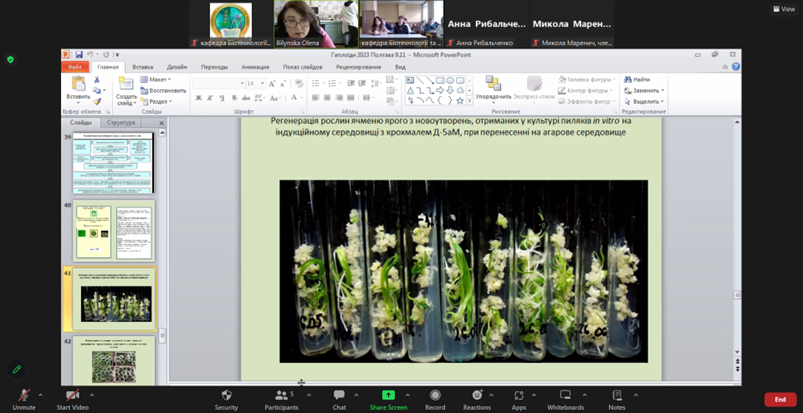Select the text box shape in the shapes gallery
Screen dimensions: 803x413
pos(410,80)
